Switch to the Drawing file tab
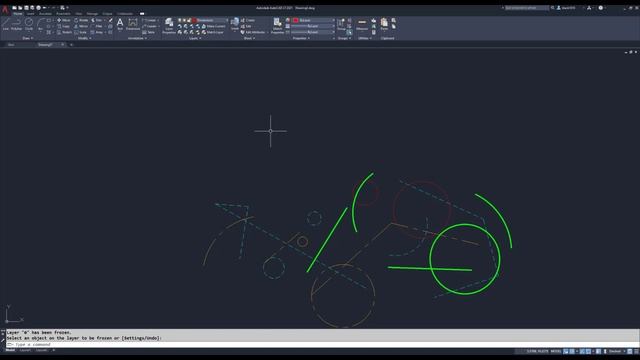Viewport: 640px width, 360px height. 49,44
